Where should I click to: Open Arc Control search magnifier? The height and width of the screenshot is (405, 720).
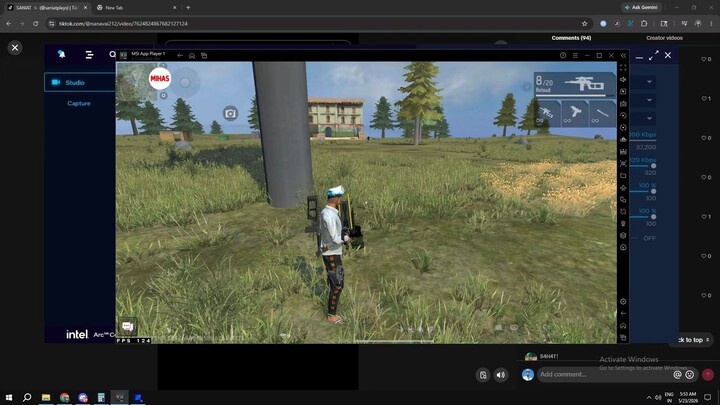(112, 54)
